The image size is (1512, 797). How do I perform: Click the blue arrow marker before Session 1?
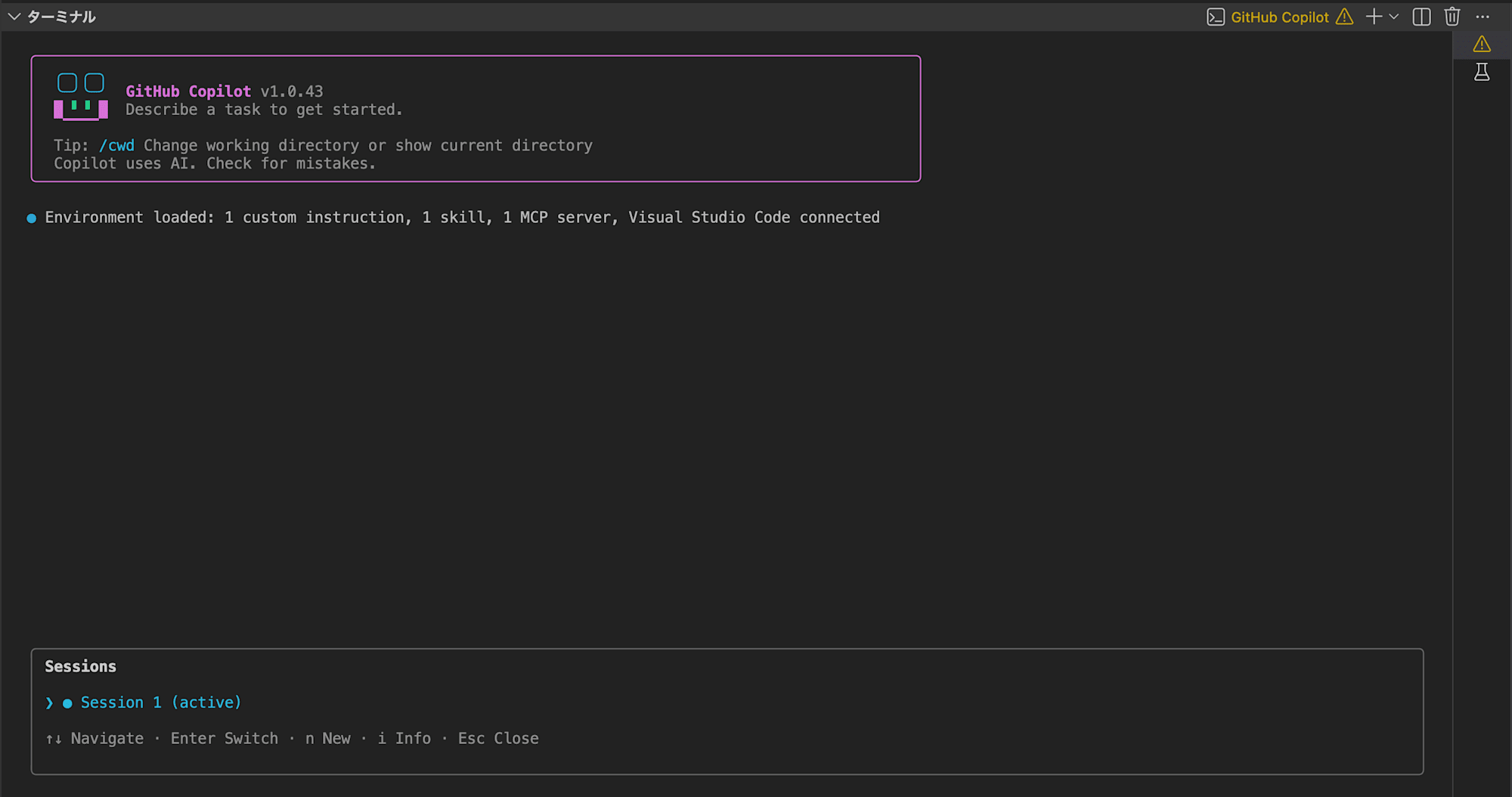click(49, 703)
